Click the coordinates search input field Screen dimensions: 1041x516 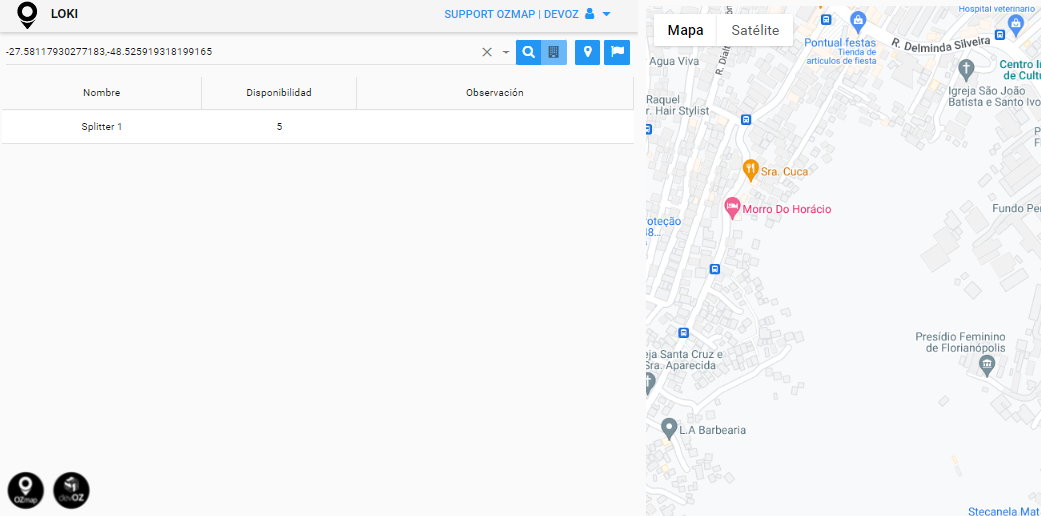(x=240, y=52)
